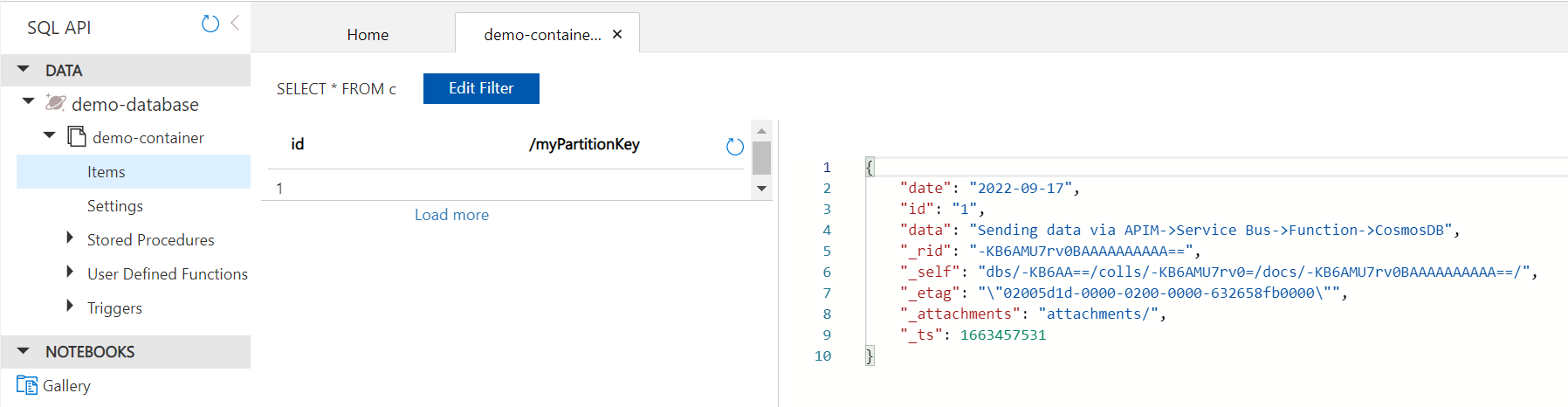The height and width of the screenshot is (407, 1568).
Task: Click the Edit Filter button
Action: coord(481,88)
